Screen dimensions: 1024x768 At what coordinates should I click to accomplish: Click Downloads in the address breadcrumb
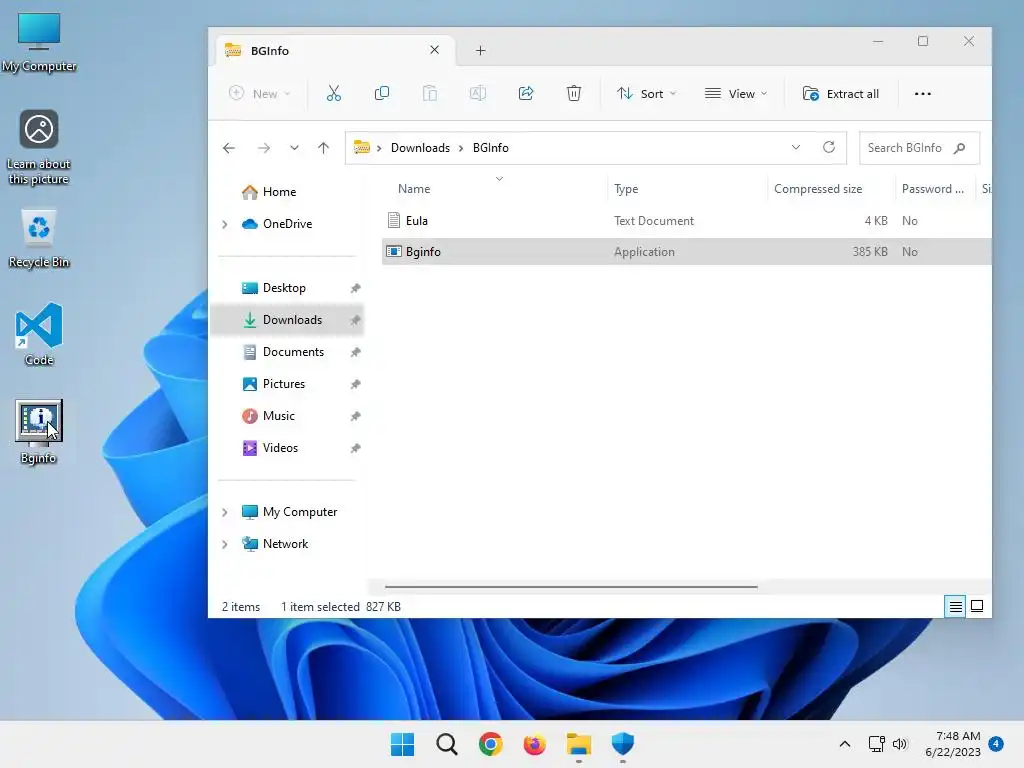tap(420, 148)
